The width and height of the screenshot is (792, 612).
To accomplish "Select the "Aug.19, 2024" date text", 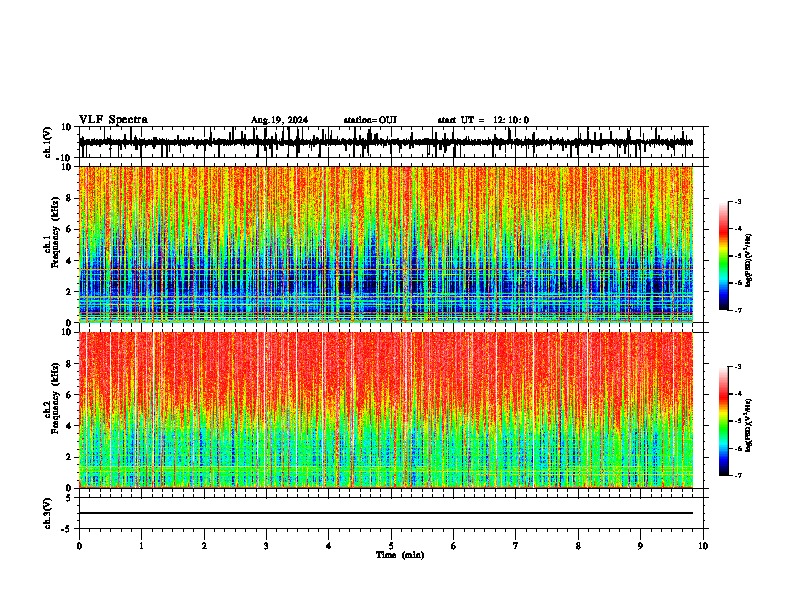I will pyautogui.click(x=279, y=120).
